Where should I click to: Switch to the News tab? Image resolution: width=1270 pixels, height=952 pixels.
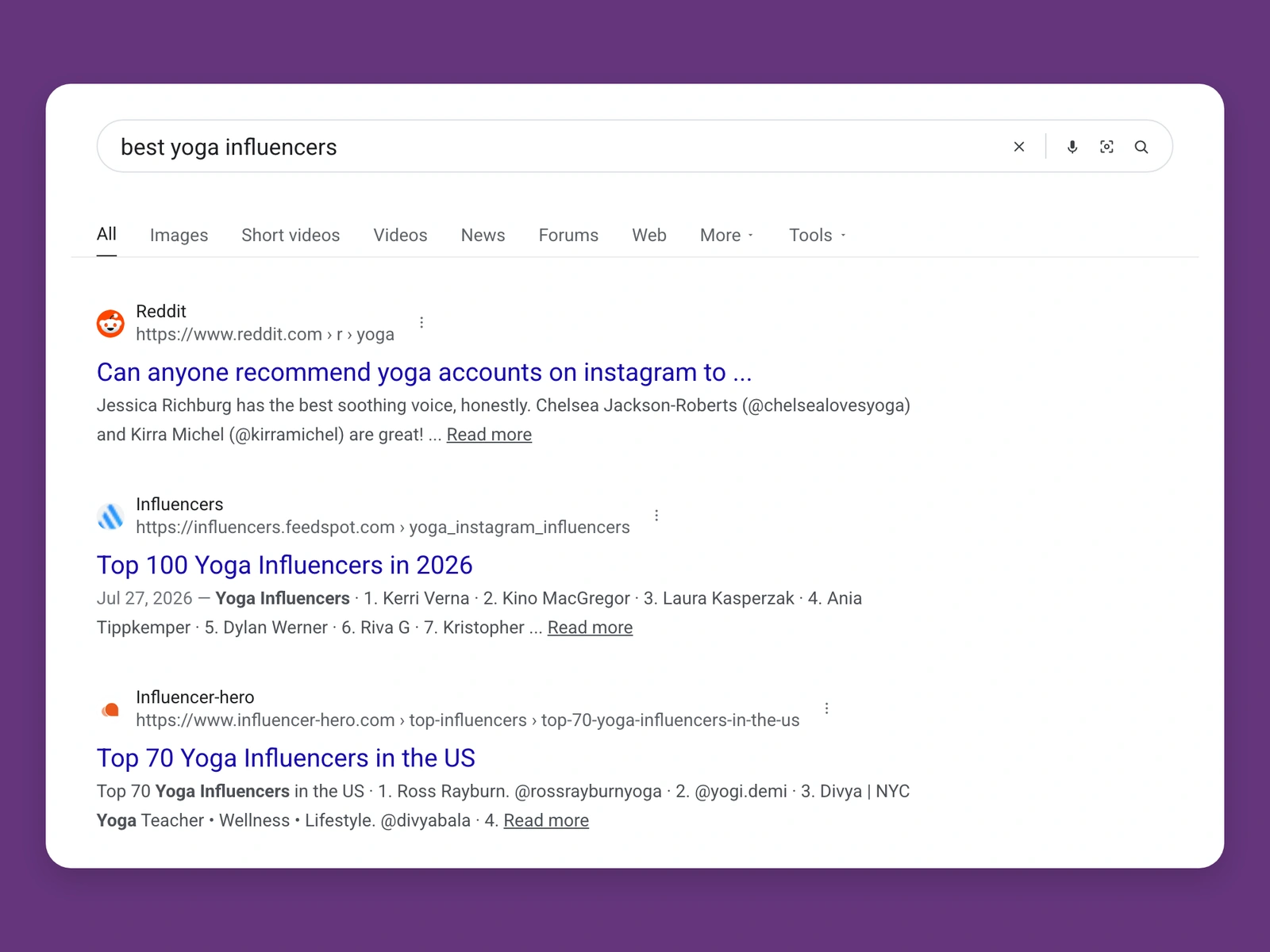pyautogui.click(x=483, y=236)
